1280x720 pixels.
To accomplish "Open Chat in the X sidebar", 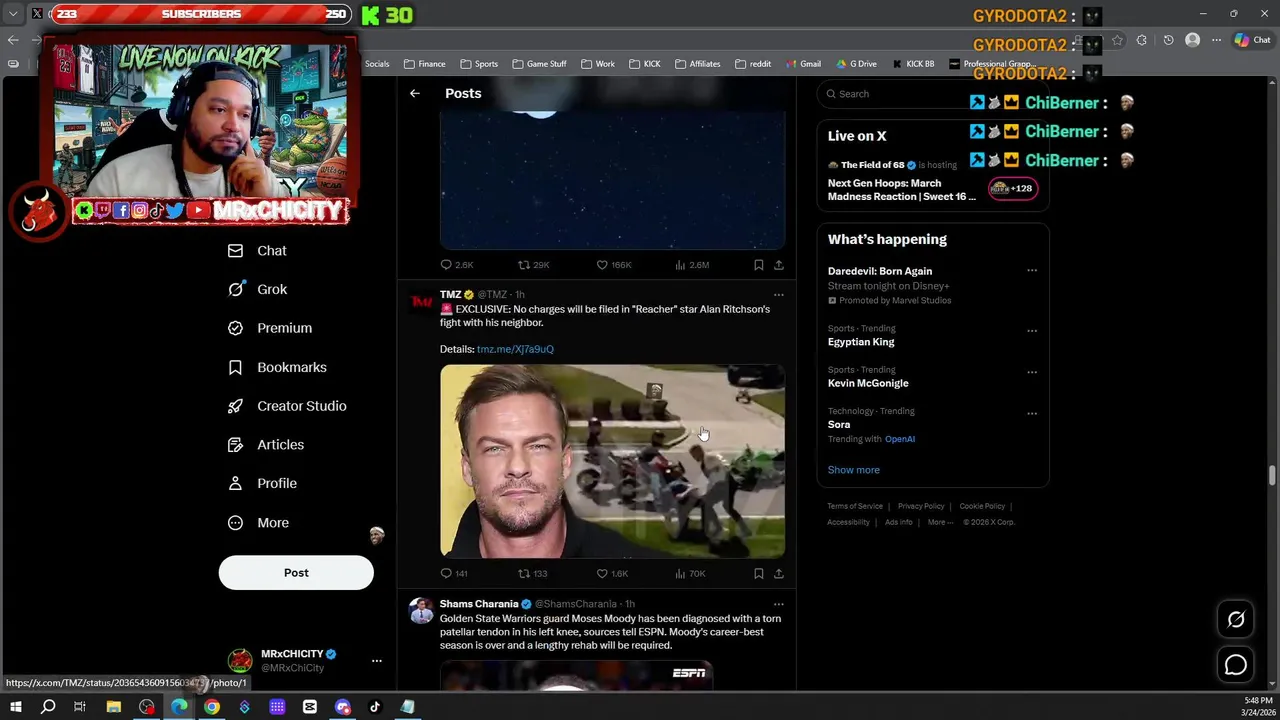I will tap(257, 251).
